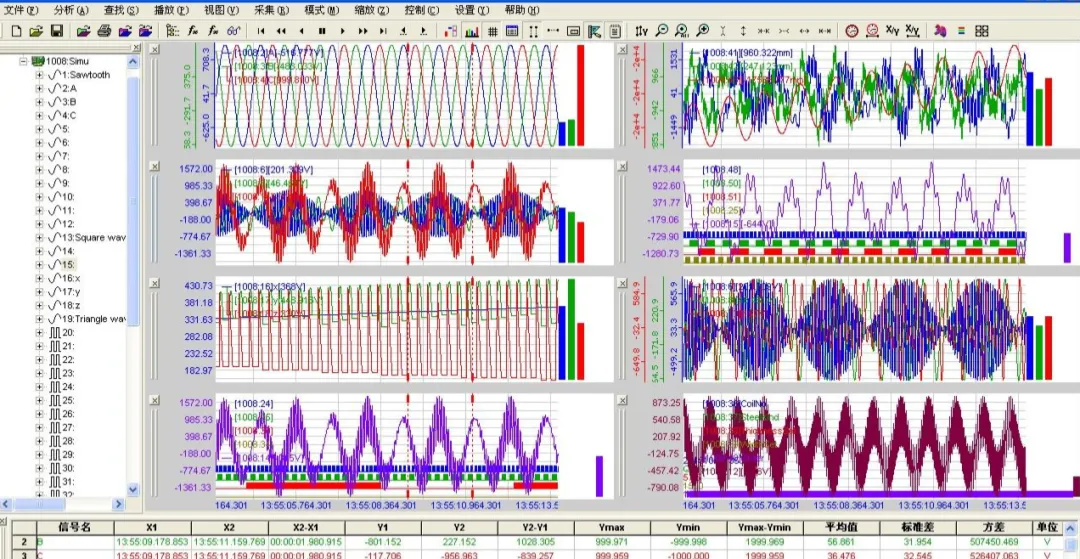Expand the 13:Square wave tree node
This screenshot has height=559, width=1080.
tap(39, 238)
